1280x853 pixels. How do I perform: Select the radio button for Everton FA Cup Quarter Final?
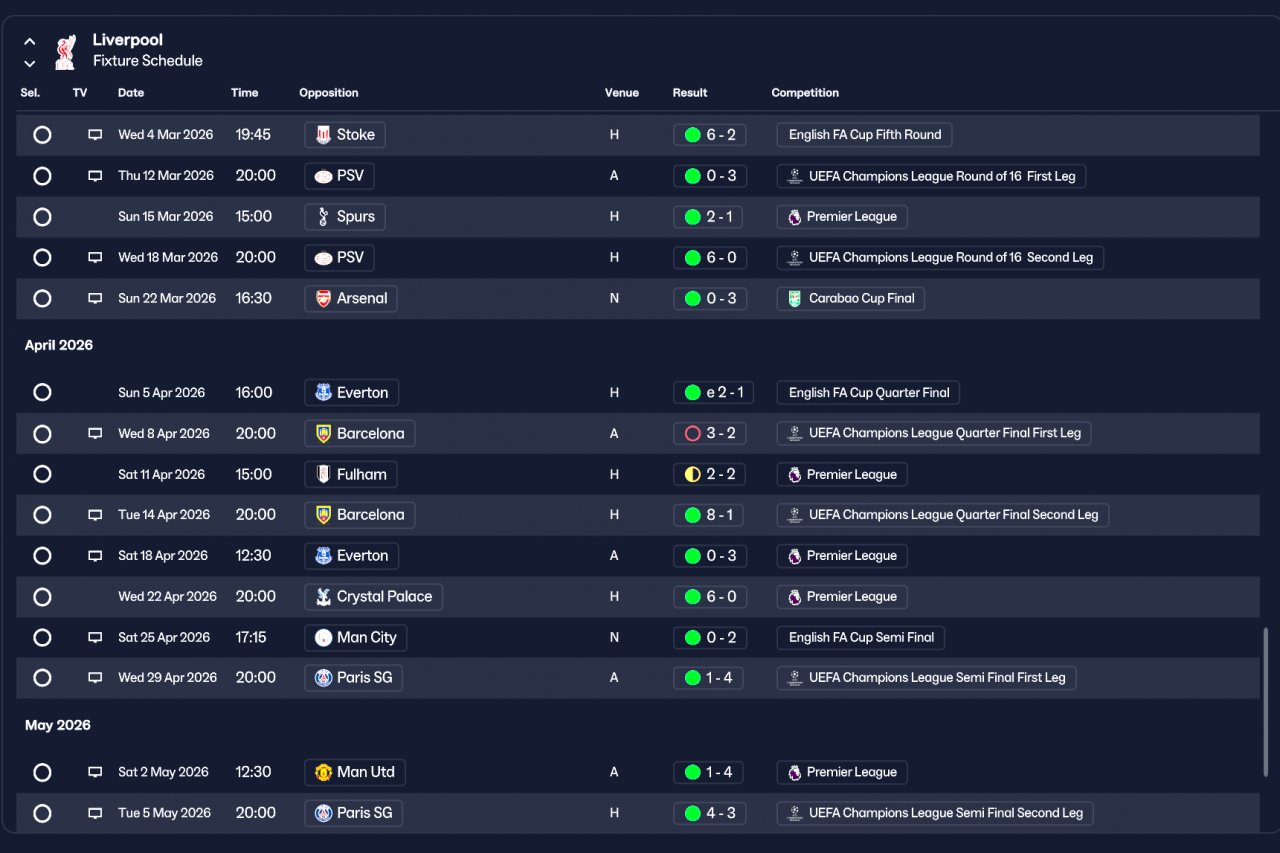pyautogui.click(x=42, y=393)
